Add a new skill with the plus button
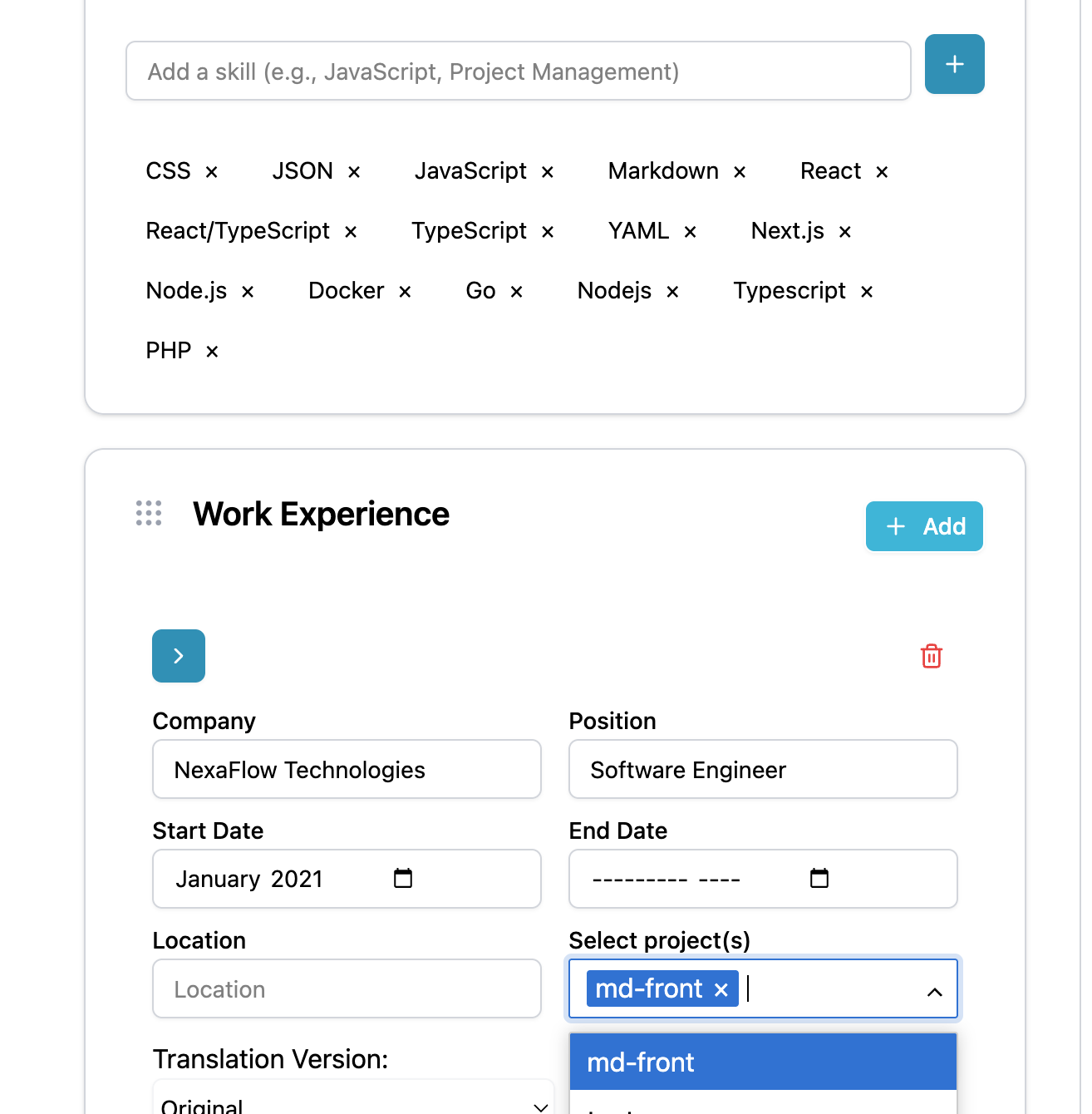The height and width of the screenshot is (1114, 1092). [954, 64]
